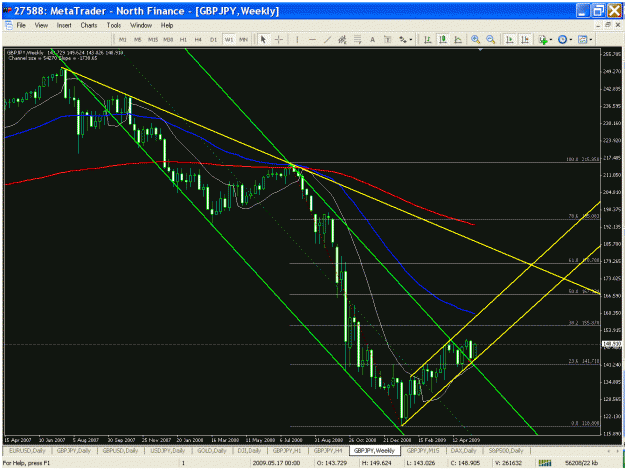Close the inner chart window

point(617,25)
